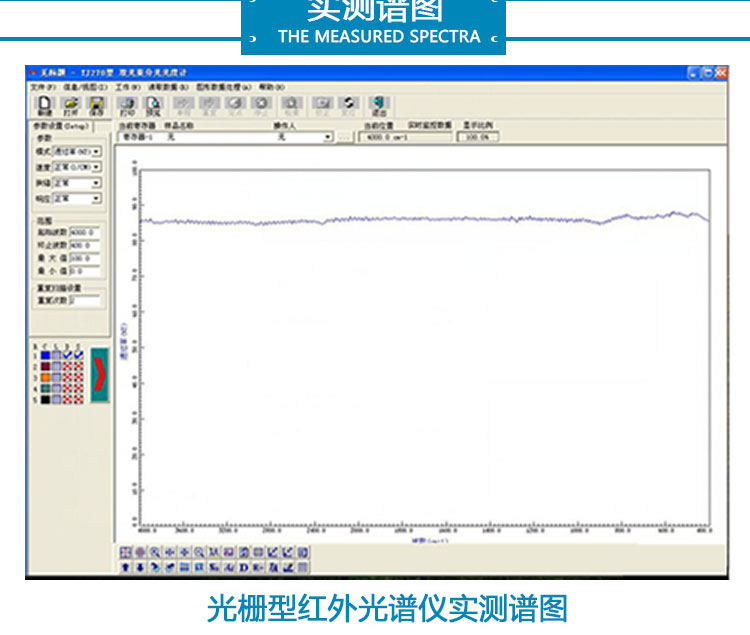Click the red chevron scan arrow button
This screenshot has height=635, width=750.
click(x=98, y=375)
